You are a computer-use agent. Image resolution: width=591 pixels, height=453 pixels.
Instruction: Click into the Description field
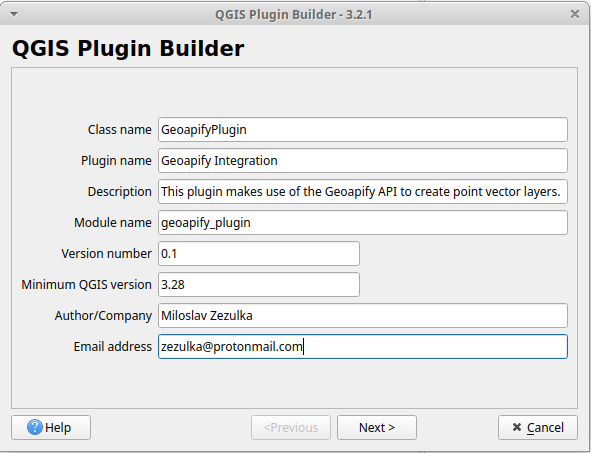pos(363,191)
